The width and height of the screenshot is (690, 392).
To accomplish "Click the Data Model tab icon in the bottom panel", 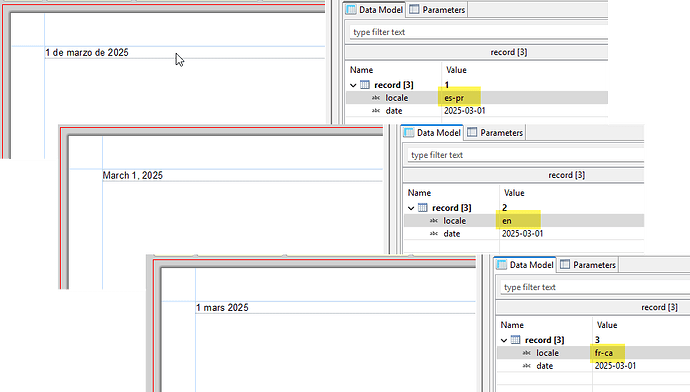I will point(501,265).
